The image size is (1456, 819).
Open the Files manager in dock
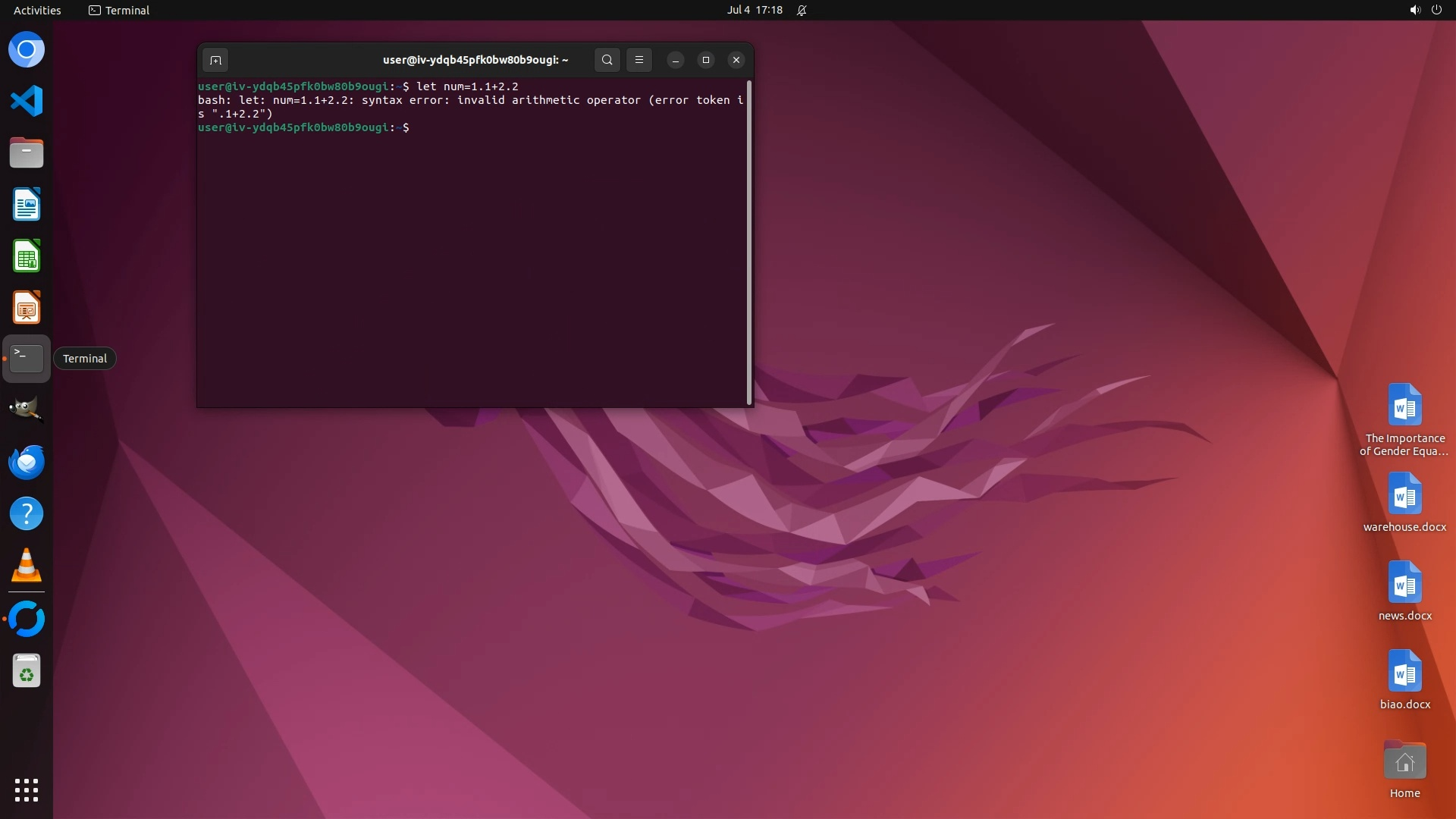[x=27, y=152]
